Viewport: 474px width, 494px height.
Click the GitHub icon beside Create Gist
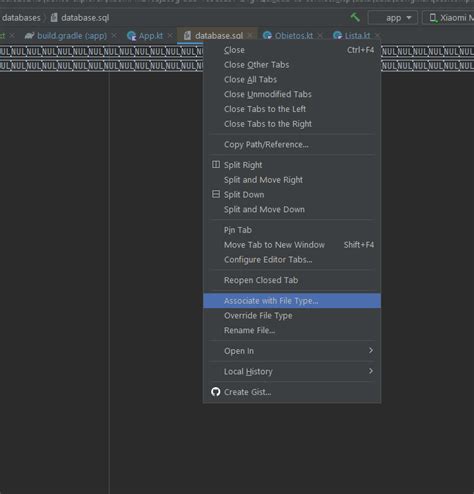point(216,392)
